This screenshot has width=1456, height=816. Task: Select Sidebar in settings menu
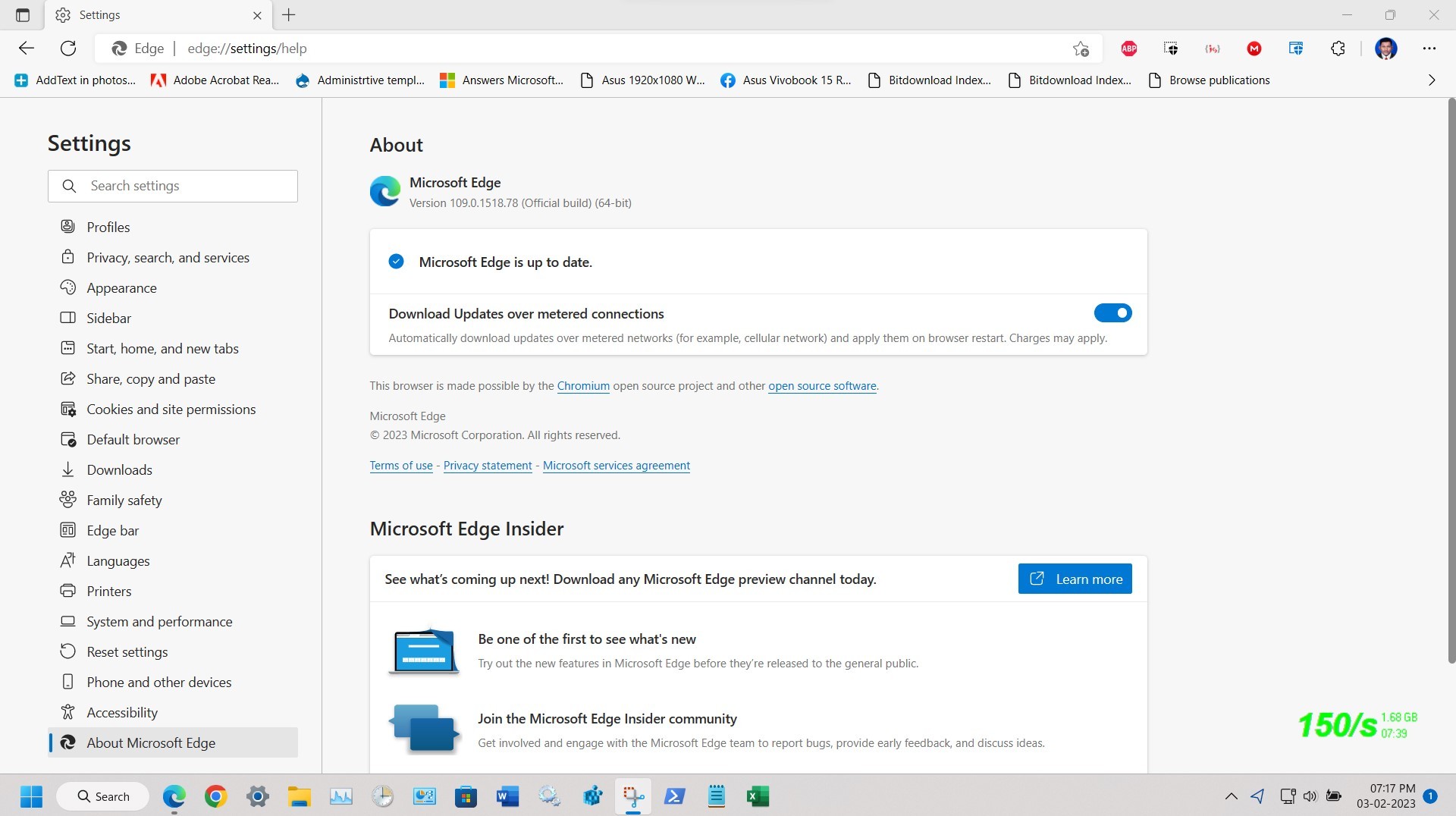tap(173, 318)
